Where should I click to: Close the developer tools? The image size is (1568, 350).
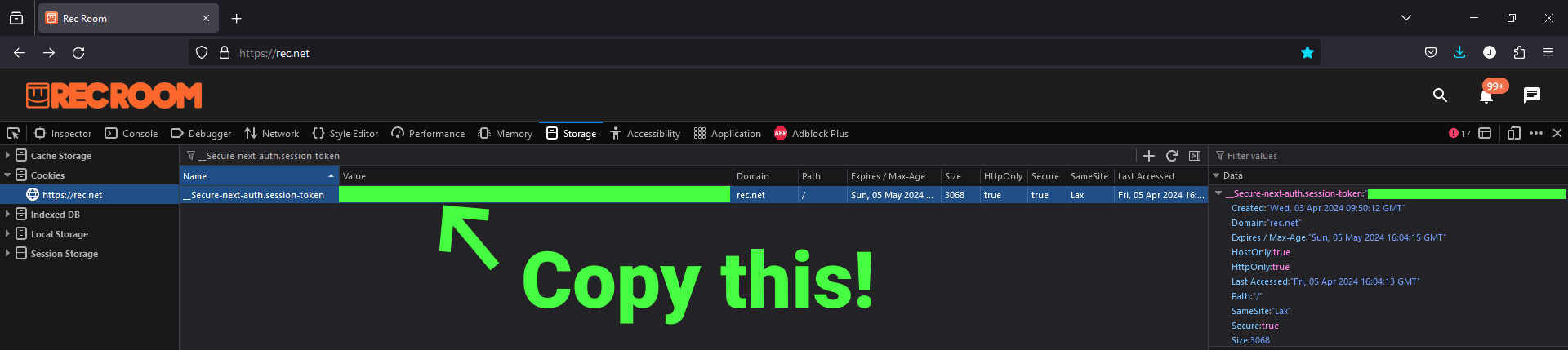click(x=1557, y=133)
